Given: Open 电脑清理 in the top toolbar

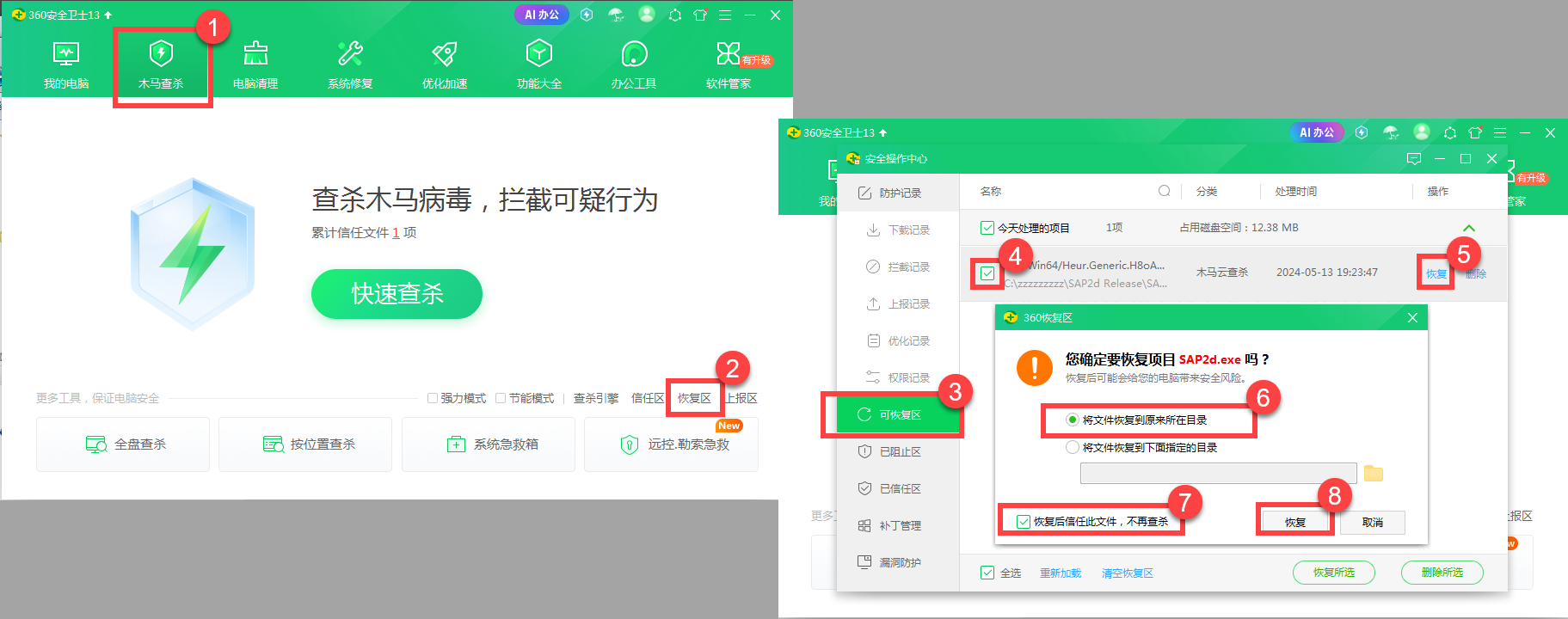Looking at the screenshot, I should point(255,65).
